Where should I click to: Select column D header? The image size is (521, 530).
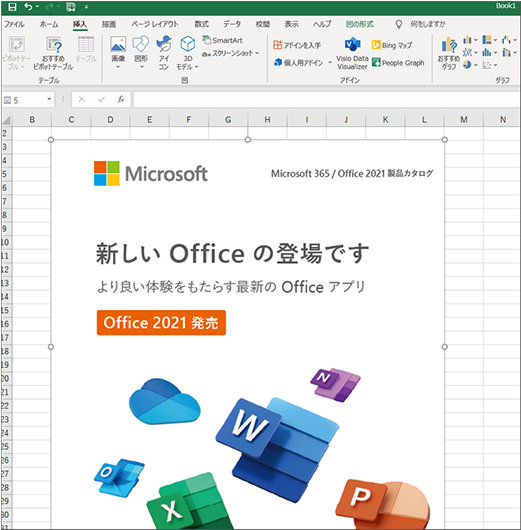110,120
